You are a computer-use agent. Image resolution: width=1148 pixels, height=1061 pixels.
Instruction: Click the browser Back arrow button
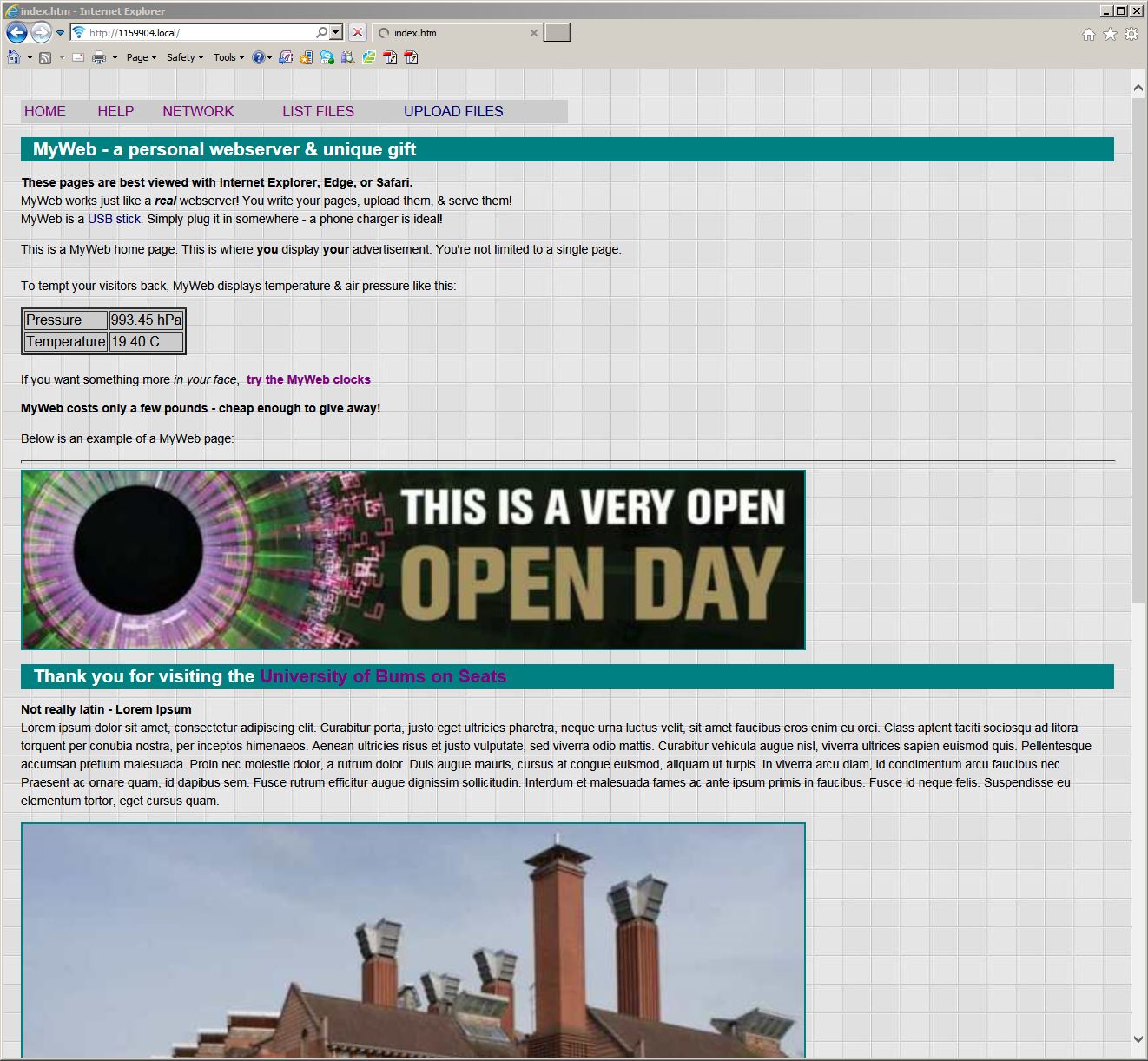click(16, 33)
